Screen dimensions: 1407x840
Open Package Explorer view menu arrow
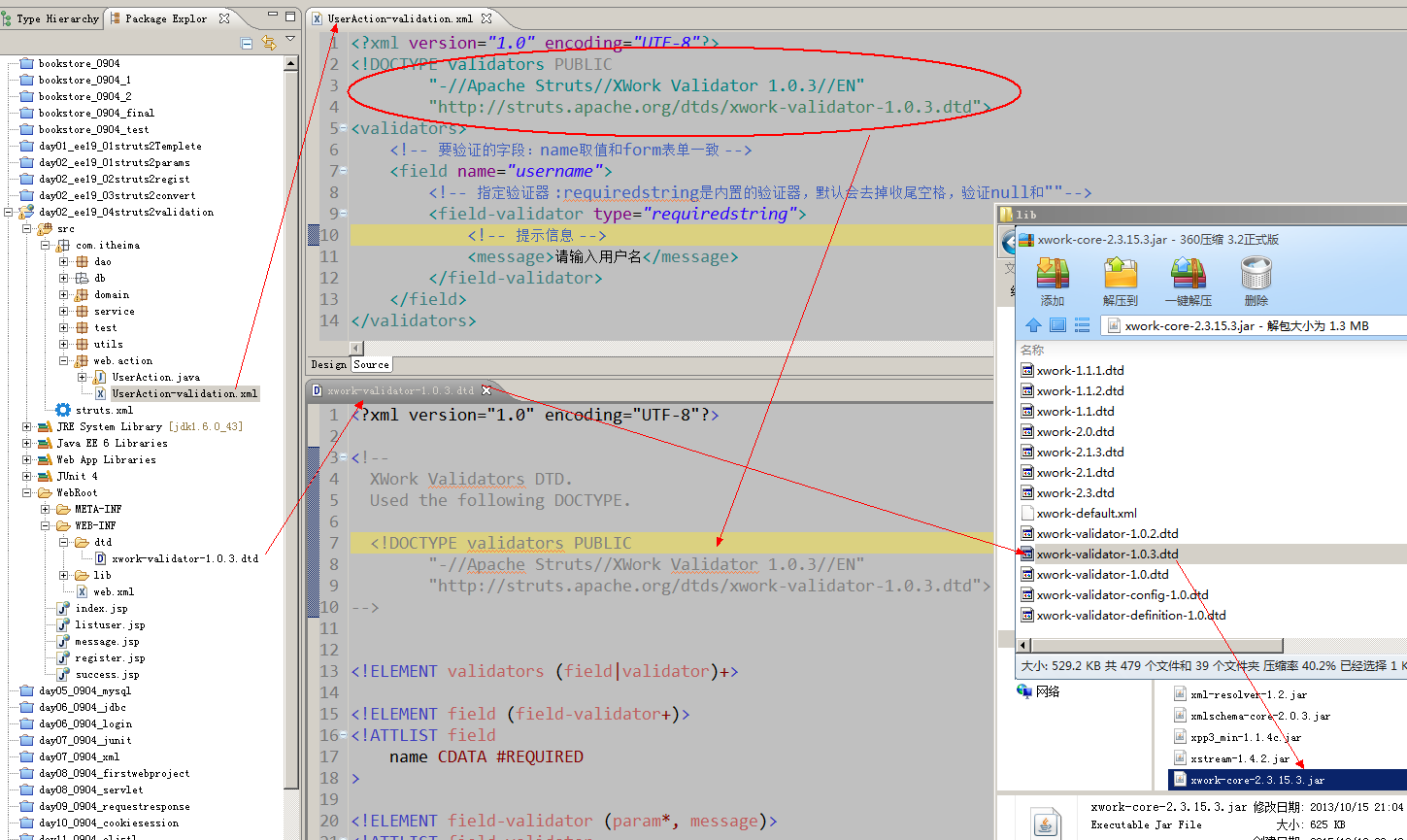click(x=290, y=40)
